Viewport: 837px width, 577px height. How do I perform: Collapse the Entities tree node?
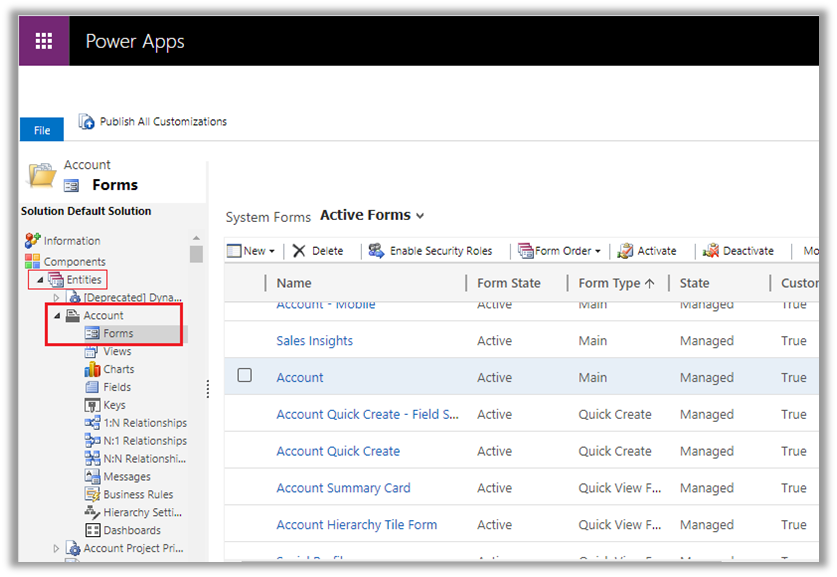coord(40,280)
